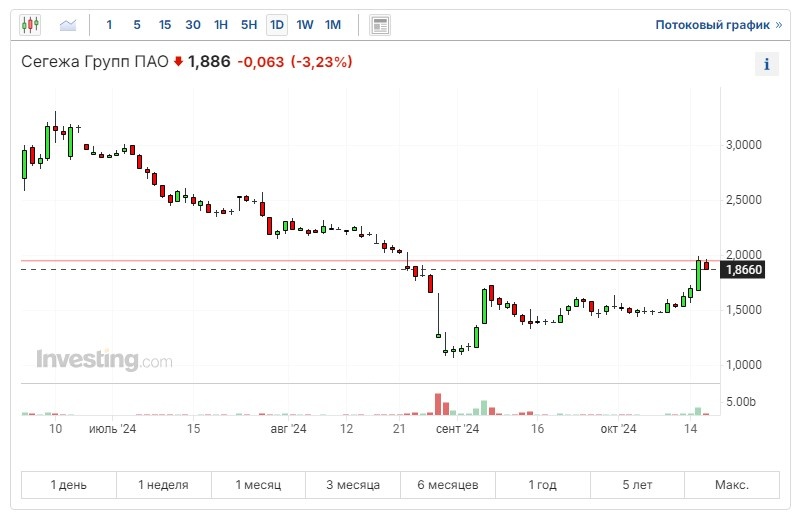Select the 1M interval
801x520 pixels.
pyautogui.click(x=333, y=25)
